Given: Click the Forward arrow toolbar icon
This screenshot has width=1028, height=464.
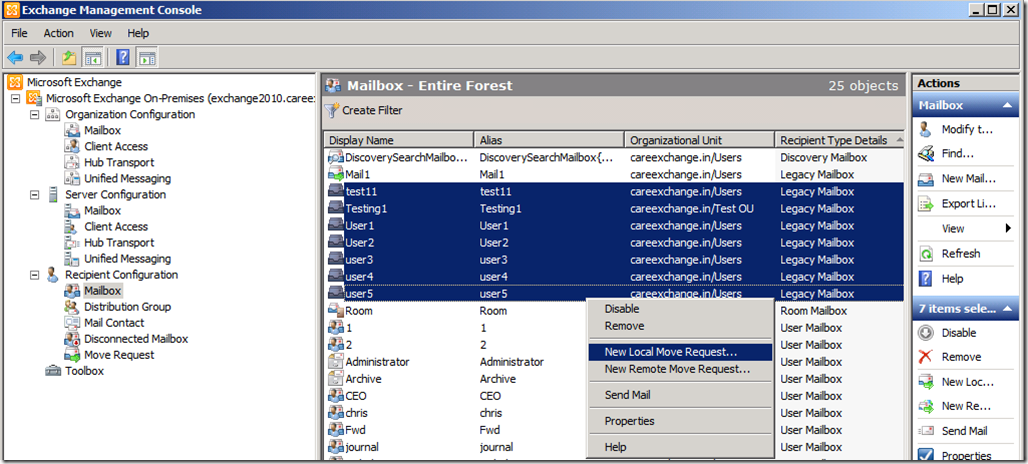Looking at the screenshot, I should click(x=38, y=58).
